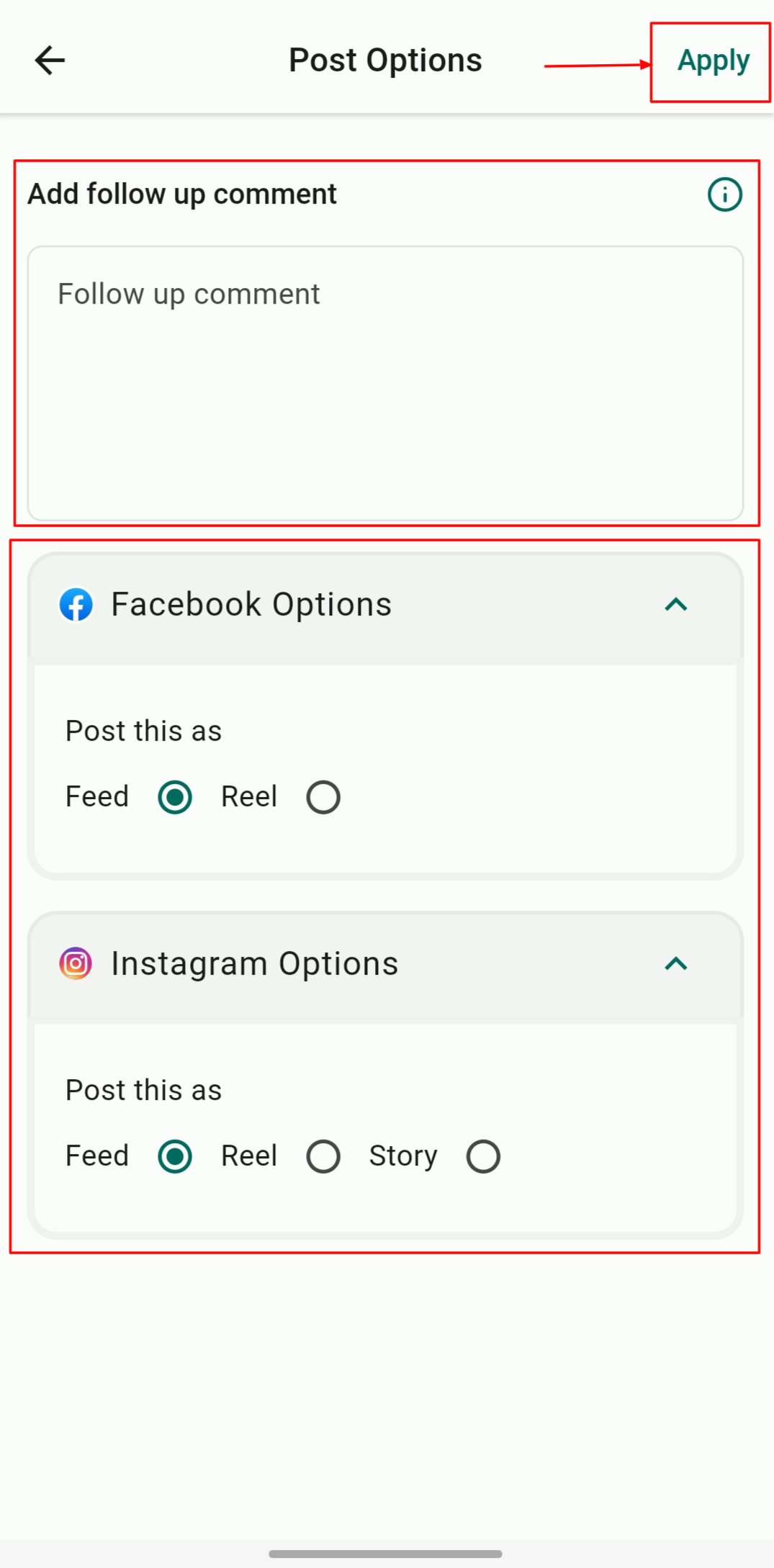Tap the home gesture bar at bottom

[385, 1554]
